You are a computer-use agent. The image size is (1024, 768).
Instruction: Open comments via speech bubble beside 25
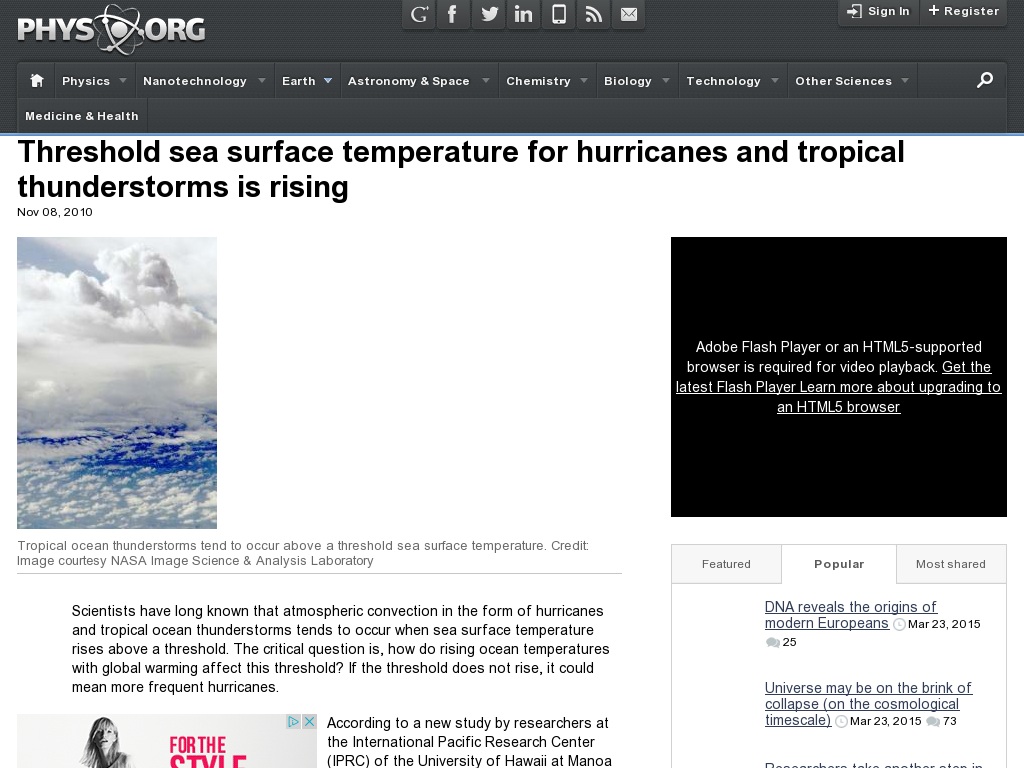(772, 642)
